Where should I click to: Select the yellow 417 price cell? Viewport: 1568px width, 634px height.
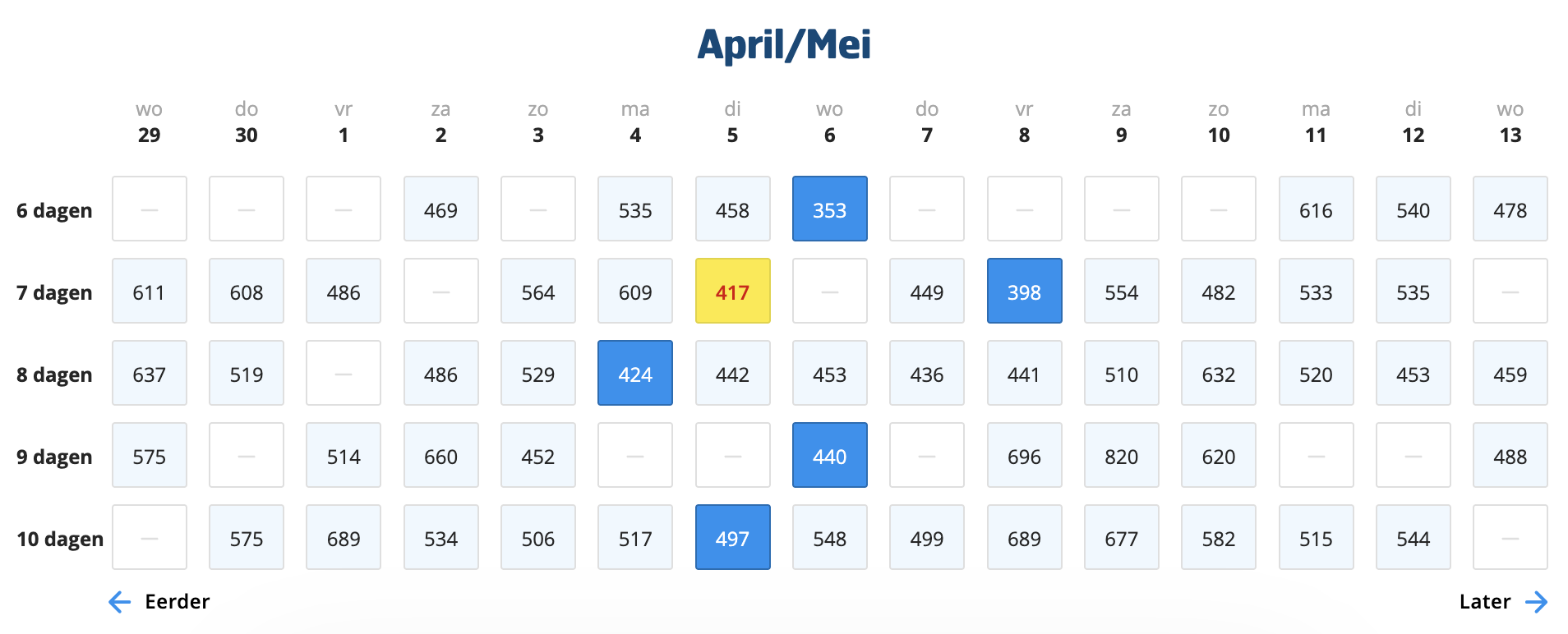click(x=732, y=292)
